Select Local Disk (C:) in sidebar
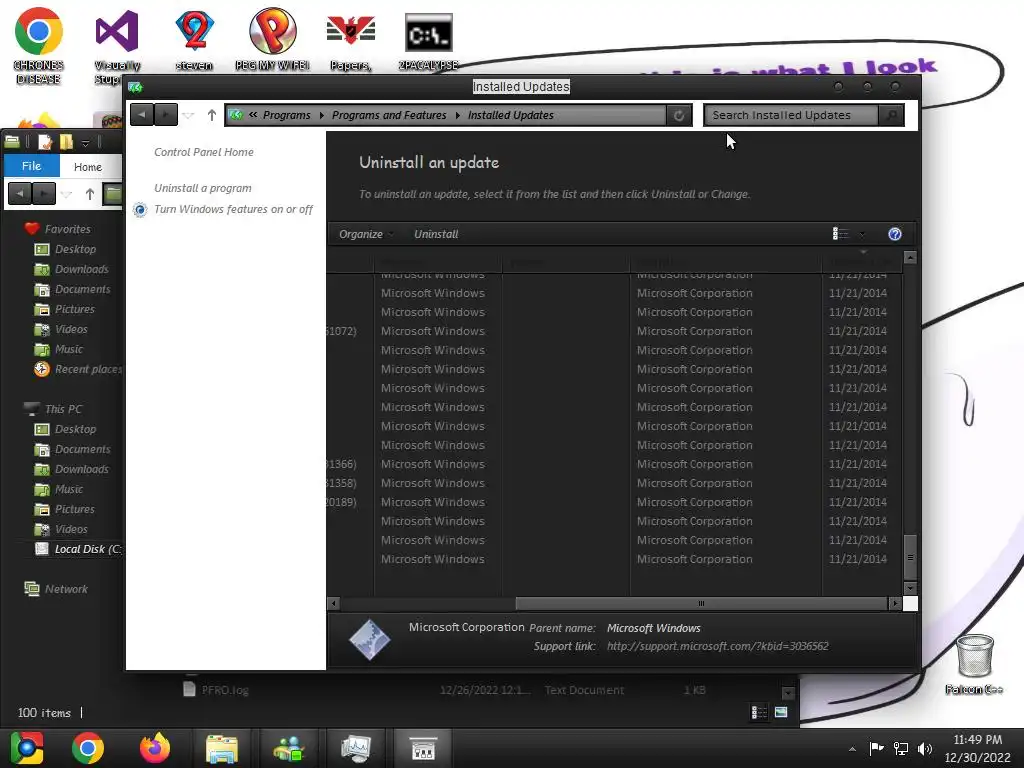This screenshot has width=1024, height=768. [78, 549]
